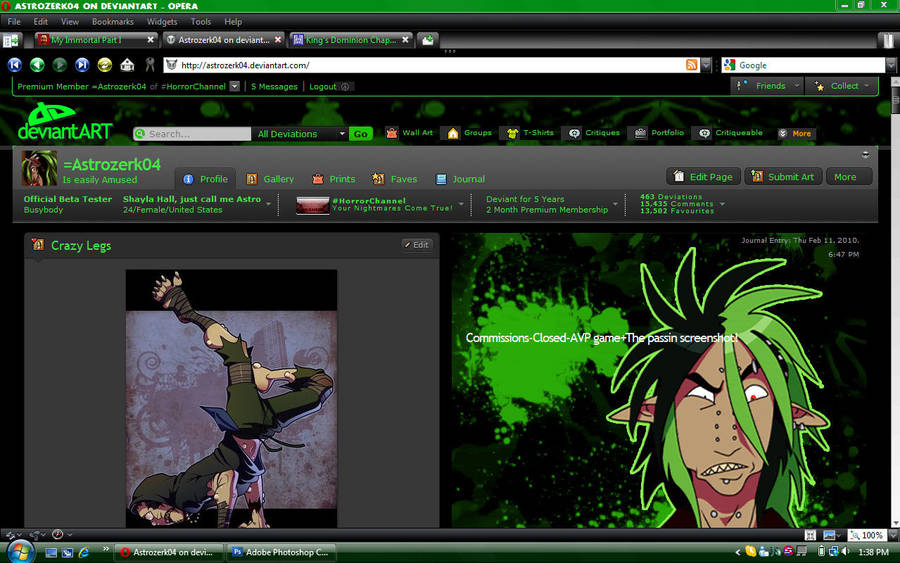Expand the premium membership details arrow
Viewport: 900px width, 563px height.
(x=615, y=204)
